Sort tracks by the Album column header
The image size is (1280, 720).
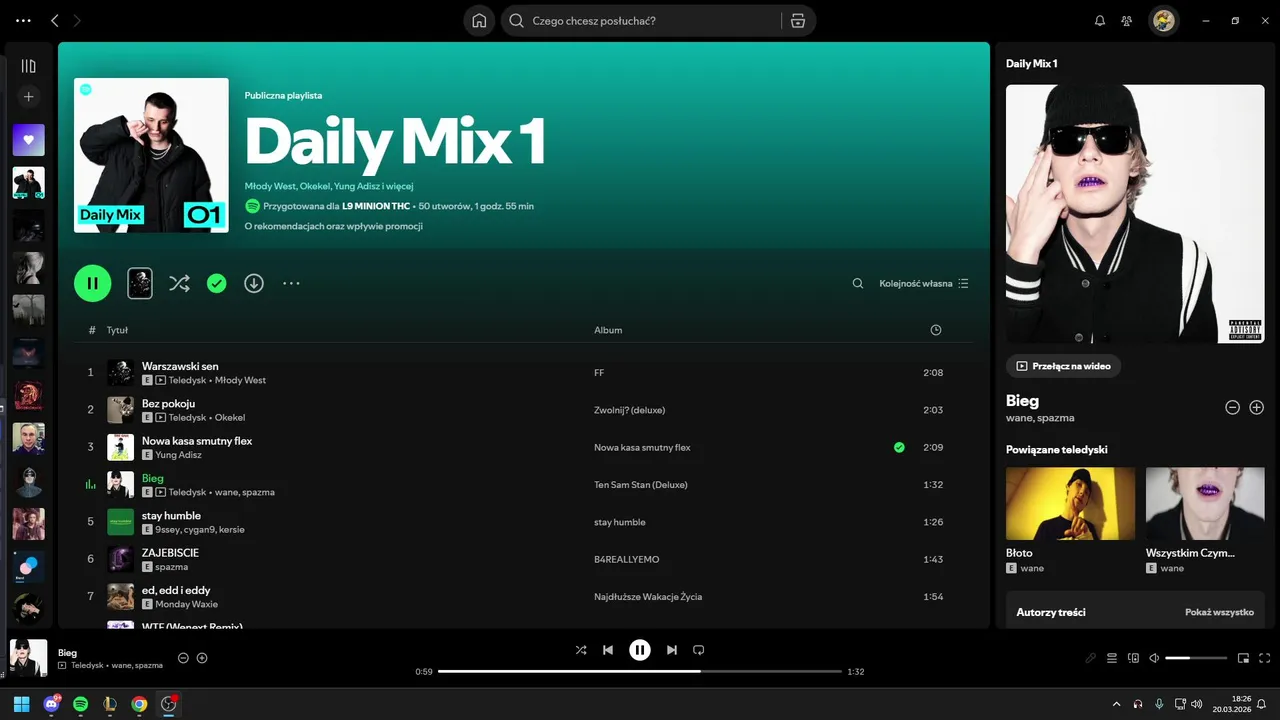[608, 330]
